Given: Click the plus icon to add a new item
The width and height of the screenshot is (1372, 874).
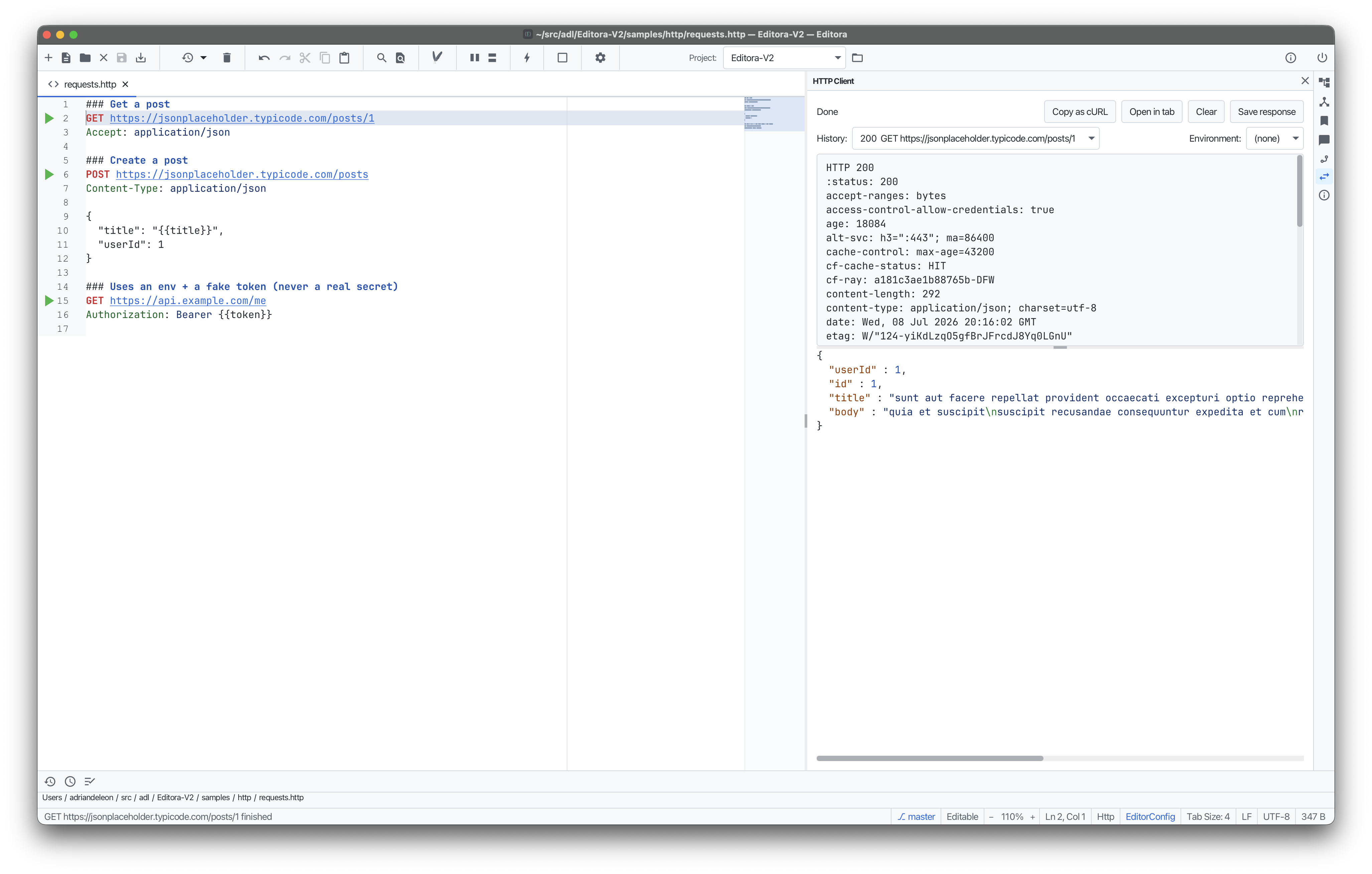Looking at the screenshot, I should (x=48, y=57).
